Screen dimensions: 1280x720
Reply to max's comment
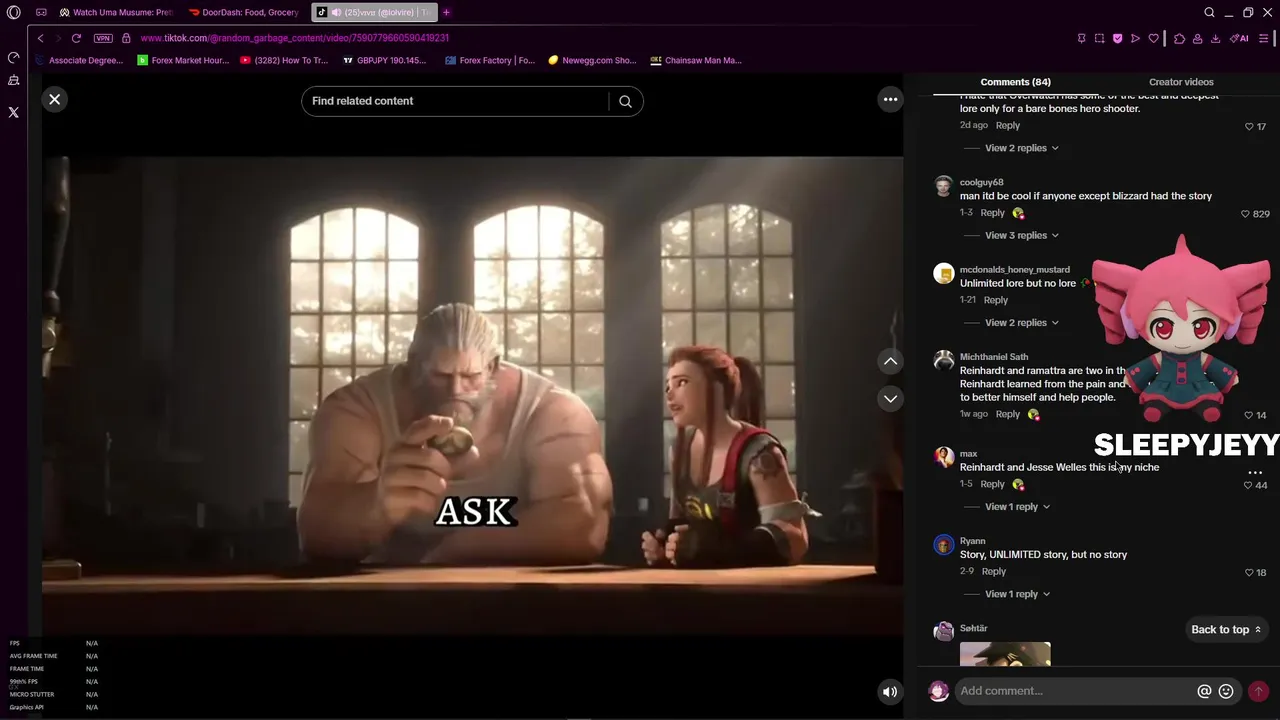992,484
